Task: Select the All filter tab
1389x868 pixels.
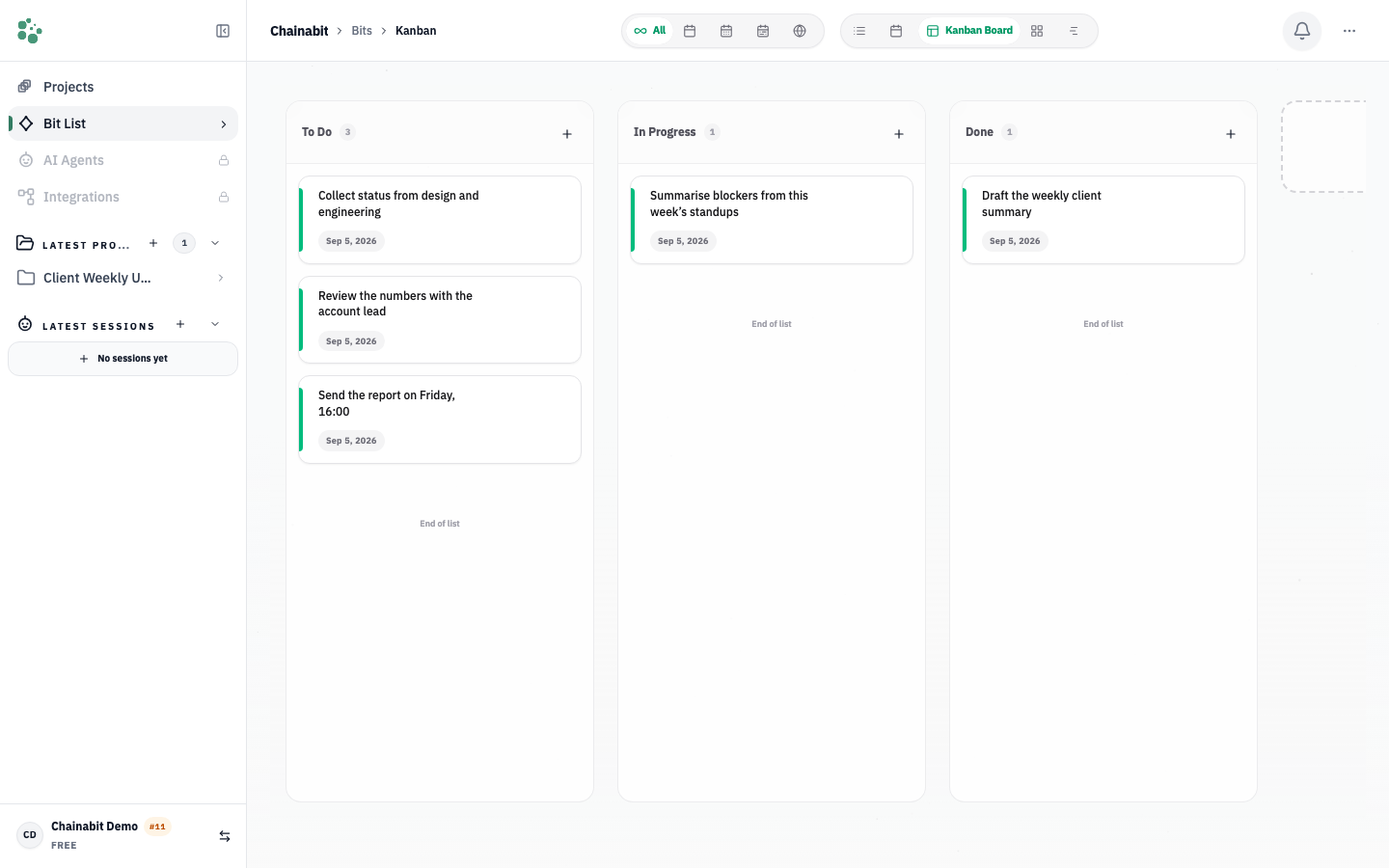Action: 650,31
